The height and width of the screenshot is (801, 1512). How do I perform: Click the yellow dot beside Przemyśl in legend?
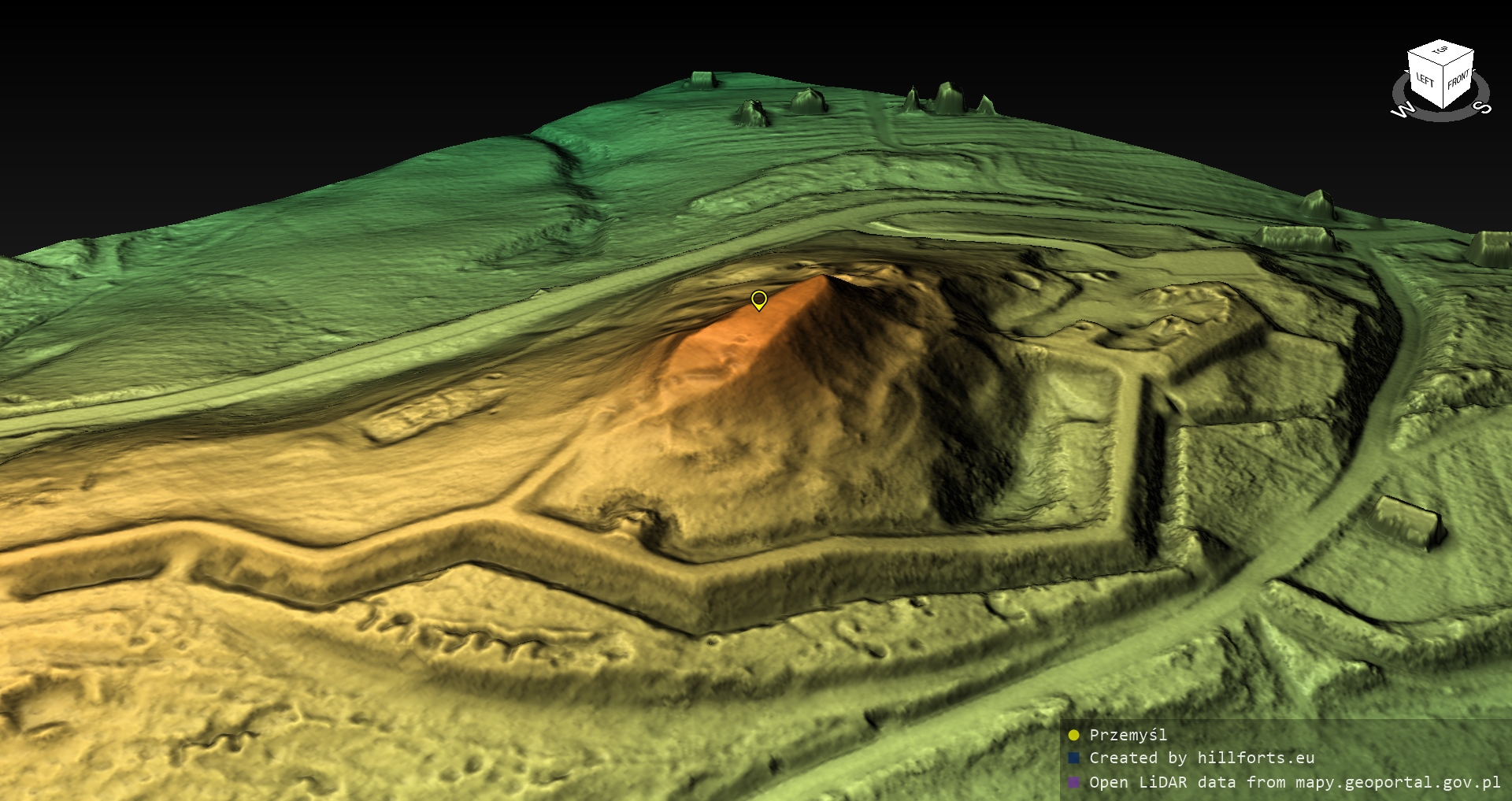[x=1073, y=736]
